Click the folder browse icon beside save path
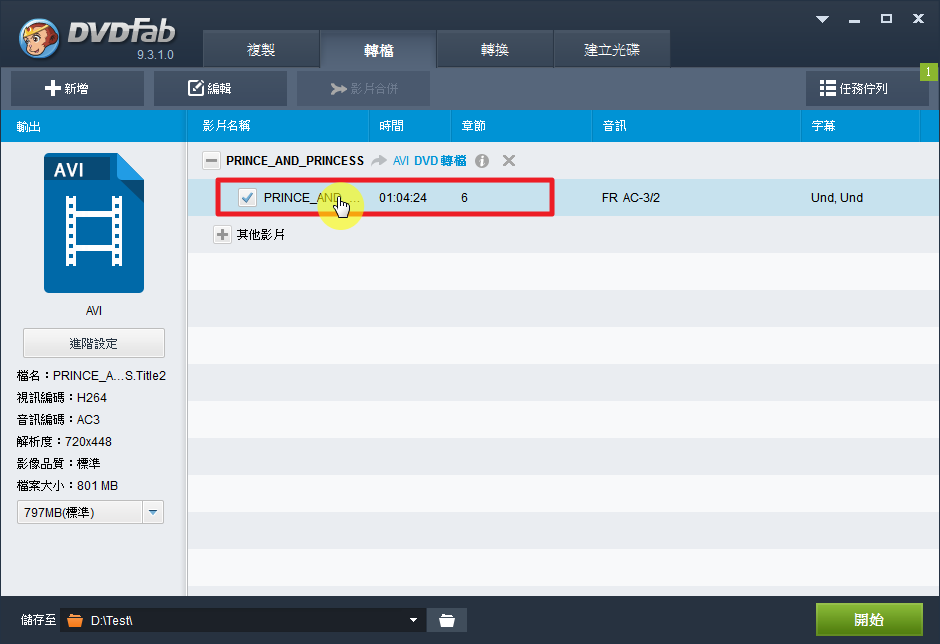940x644 pixels. coord(446,620)
